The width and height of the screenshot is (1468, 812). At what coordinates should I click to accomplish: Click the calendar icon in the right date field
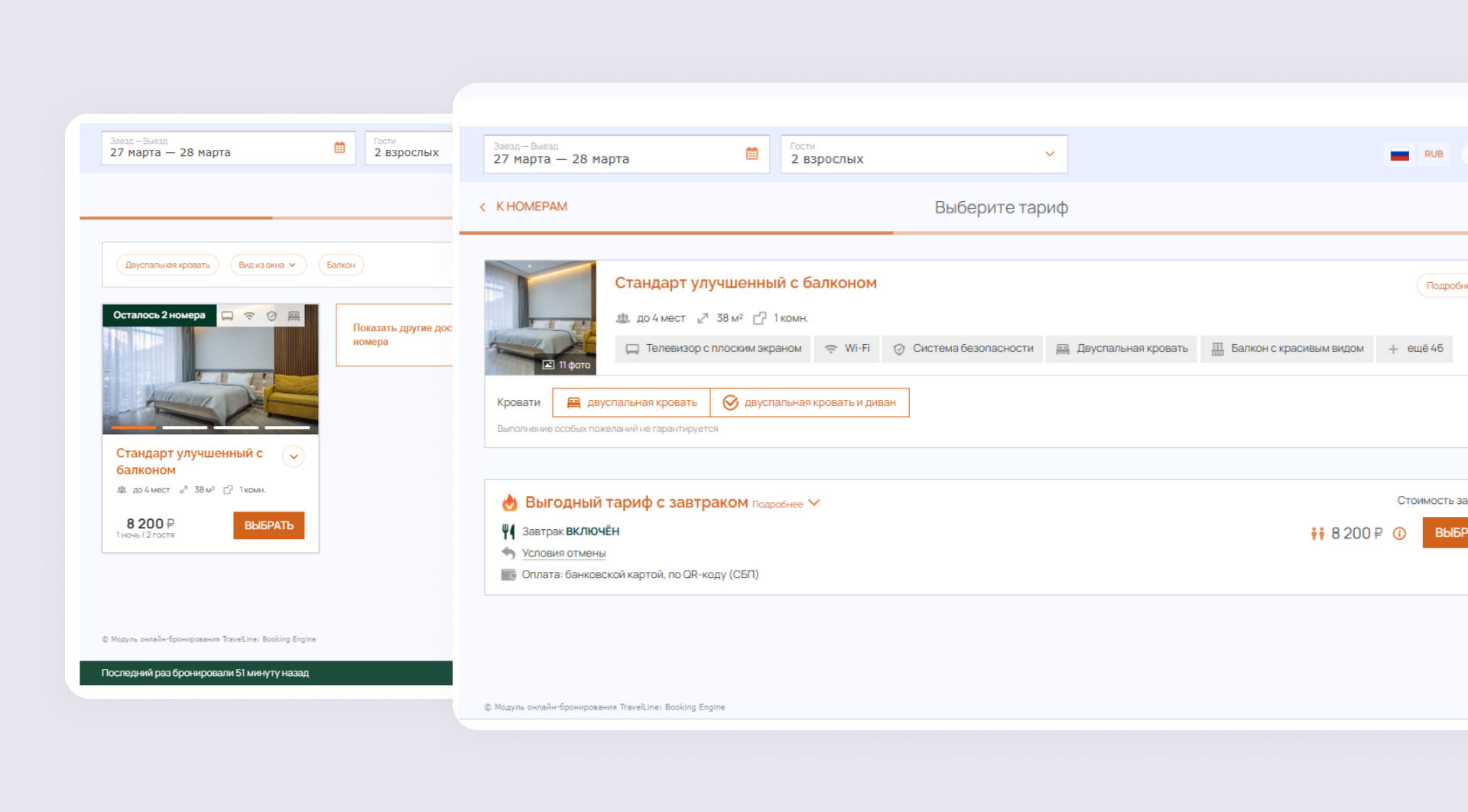pos(752,154)
